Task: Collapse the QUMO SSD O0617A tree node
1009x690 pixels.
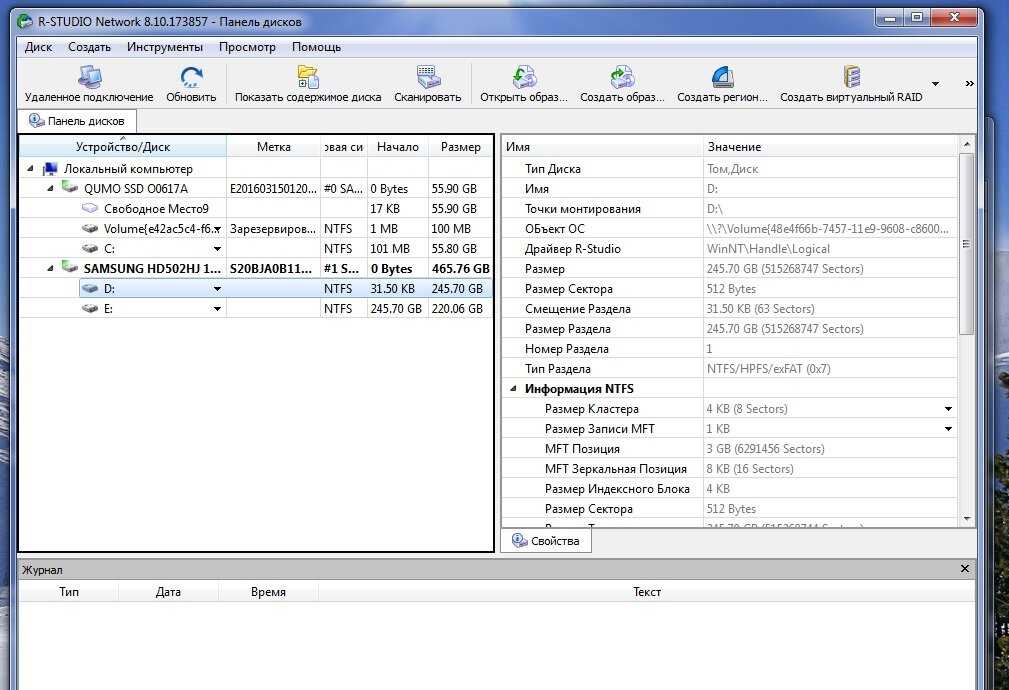Action: click(x=50, y=189)
